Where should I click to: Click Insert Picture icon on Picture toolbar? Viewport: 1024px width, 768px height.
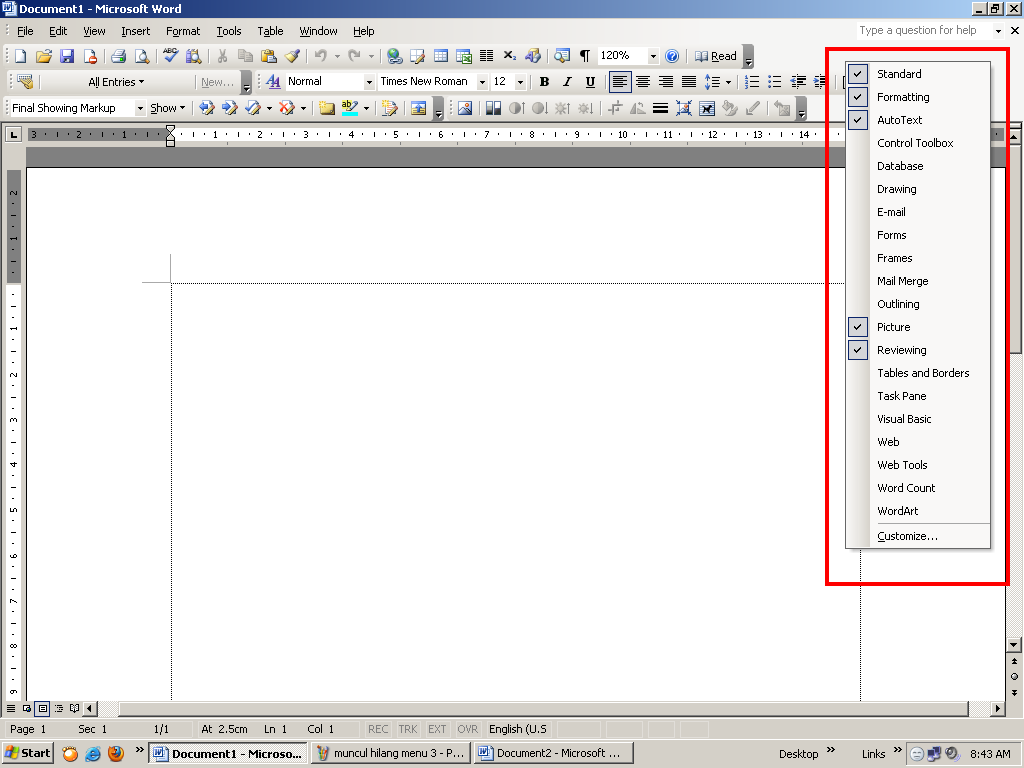pyautogui.click(x=465, y=108)
